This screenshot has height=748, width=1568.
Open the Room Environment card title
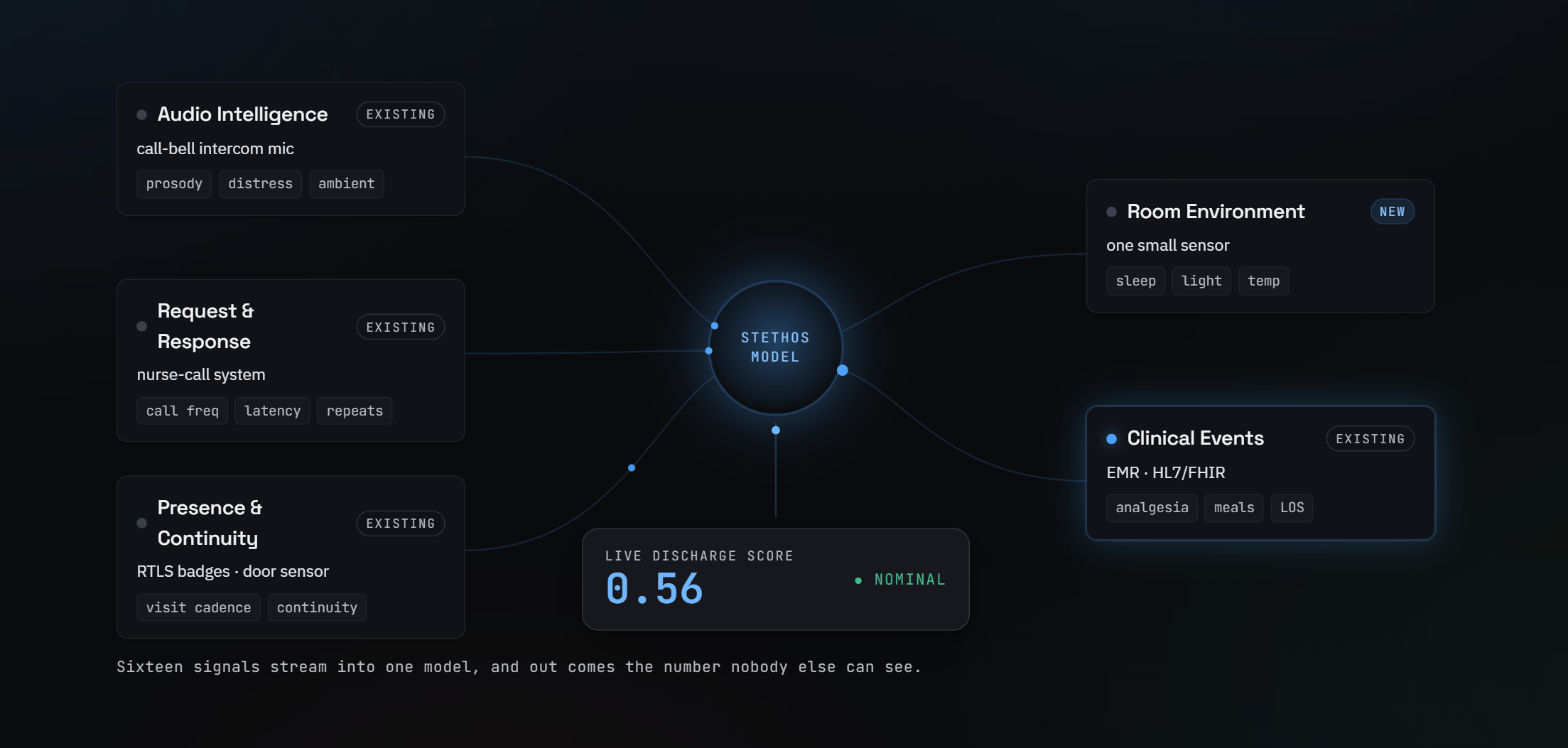pyautogui.click(x=1216, y=212)
